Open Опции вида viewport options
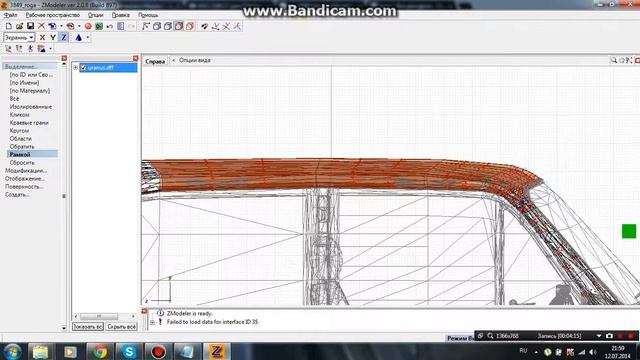This screenshot has height=360, width=640. (x=195, y=60)
